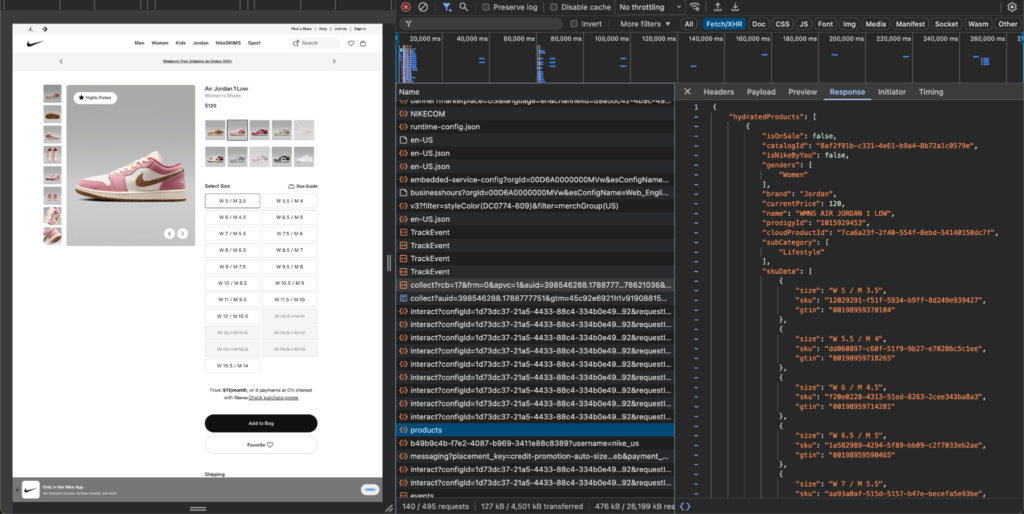
Task: Open Men navigation menu
Action: [139, 43]
